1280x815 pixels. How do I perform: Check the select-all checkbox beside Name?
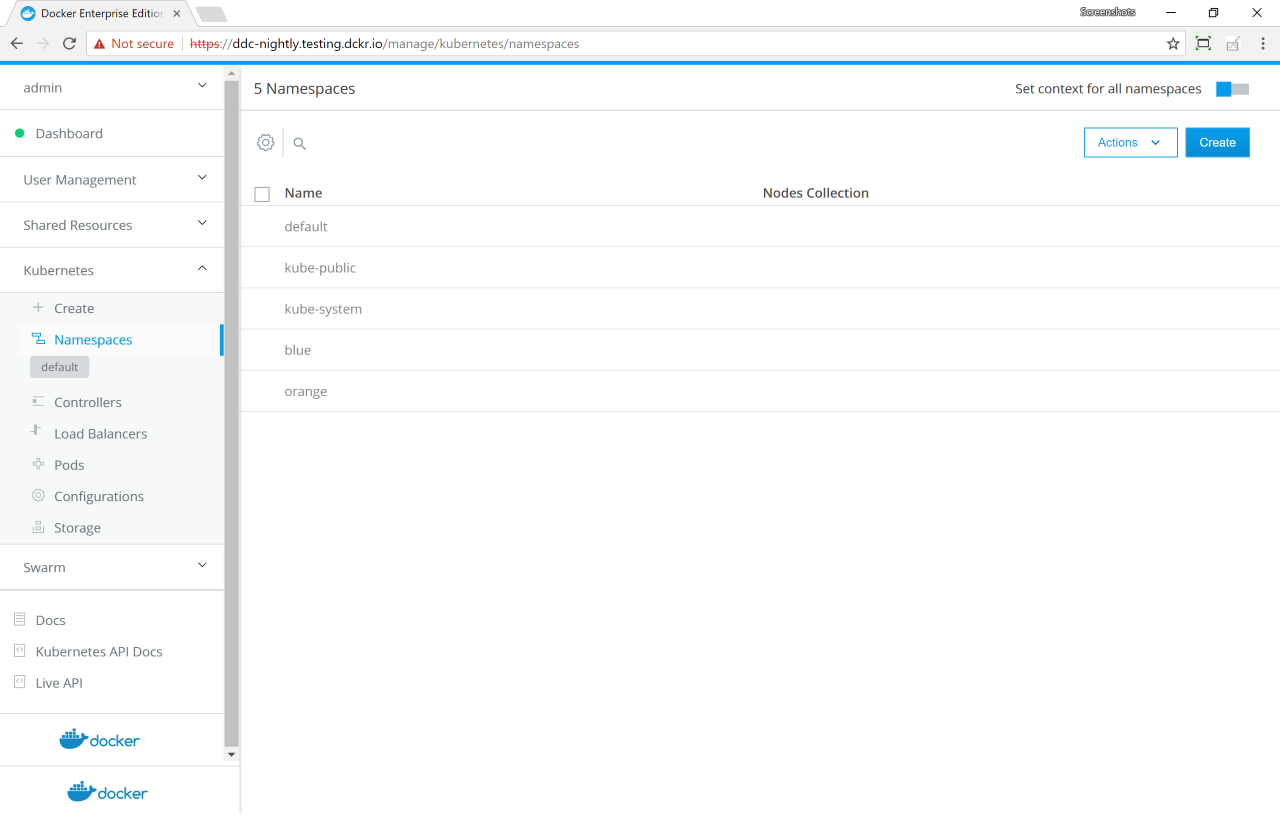[262, 194]
